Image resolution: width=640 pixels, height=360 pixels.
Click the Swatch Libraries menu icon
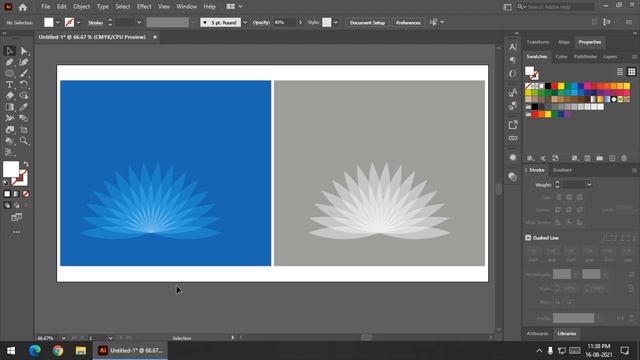tap(530, 158)
